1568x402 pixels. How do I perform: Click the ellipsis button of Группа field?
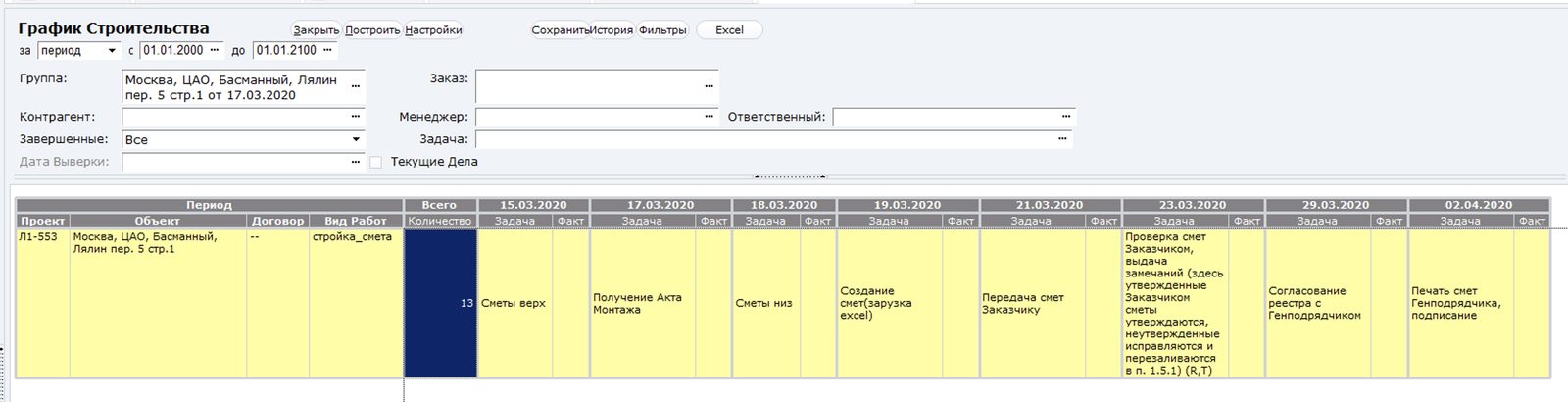(x=355, y=86)
